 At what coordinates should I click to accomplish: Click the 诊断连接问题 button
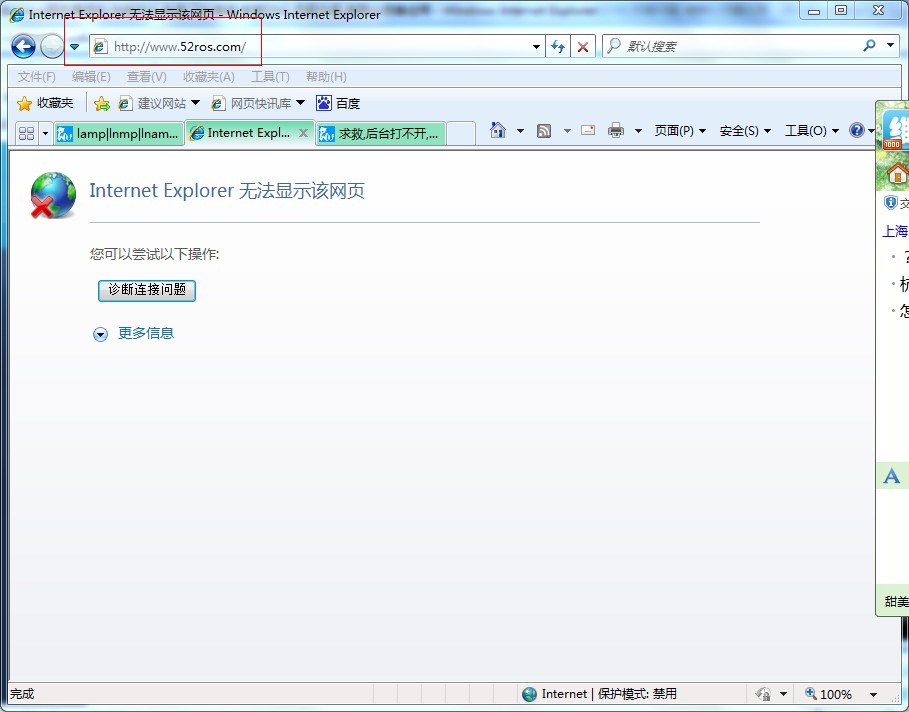click(x=147, y=290)
